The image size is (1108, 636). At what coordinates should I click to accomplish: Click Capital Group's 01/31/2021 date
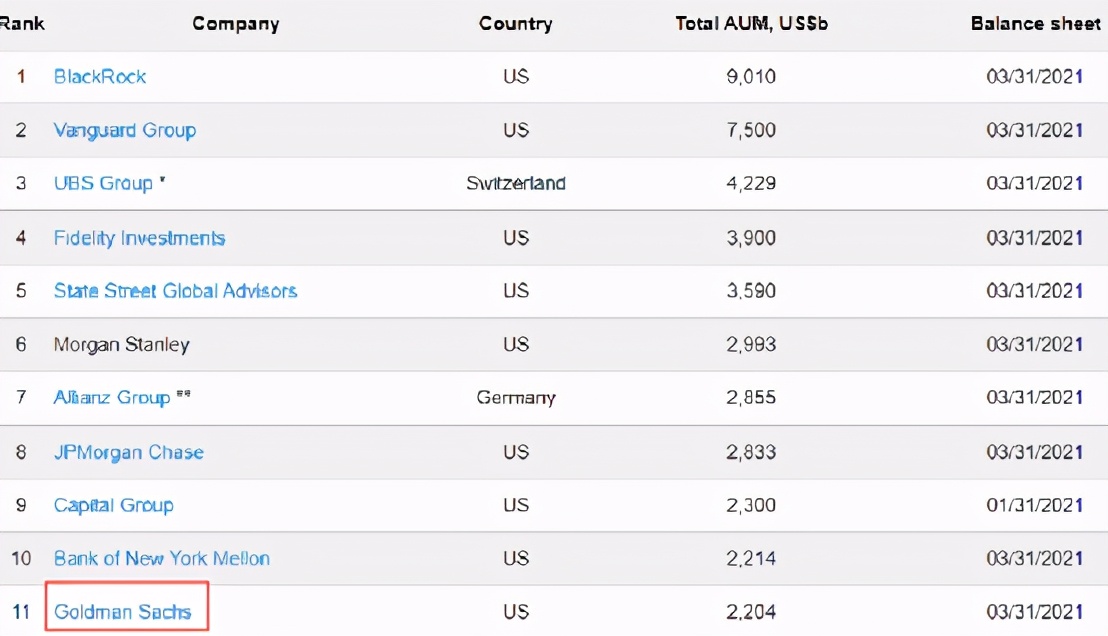(x=1034, y=505)
